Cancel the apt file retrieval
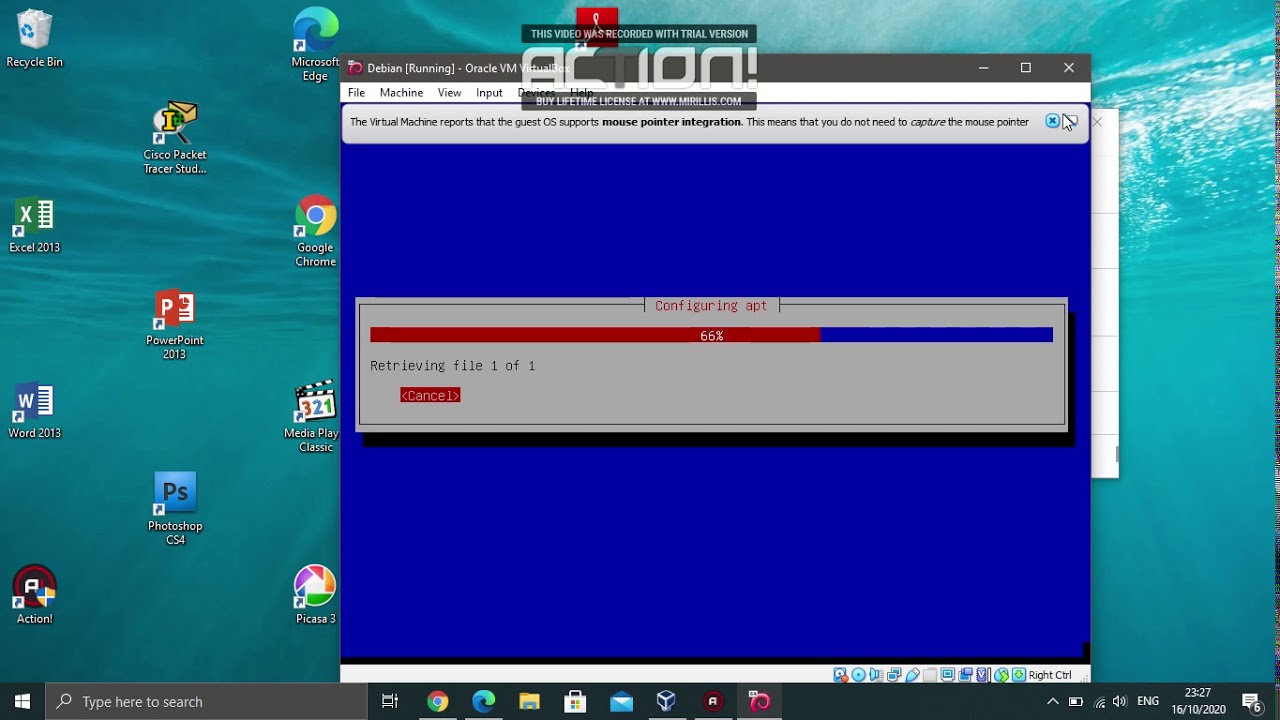 click(x=430, y=396)
